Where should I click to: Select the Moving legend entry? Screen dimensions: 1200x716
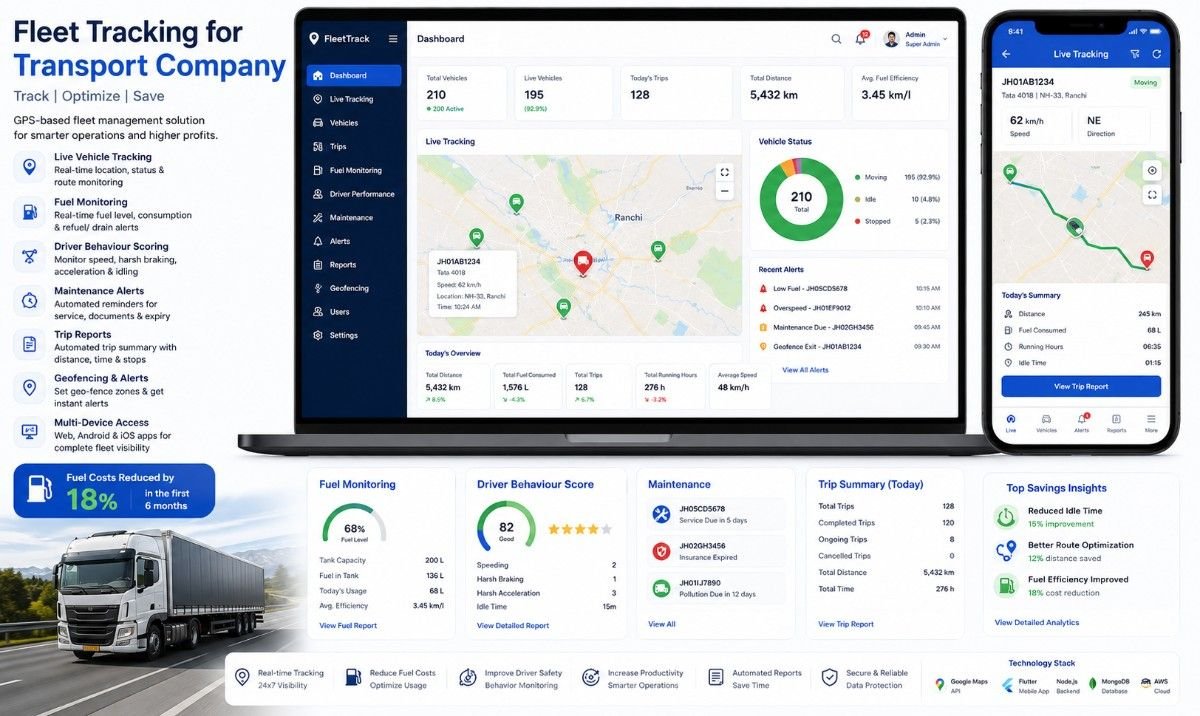tap(896, 177)
